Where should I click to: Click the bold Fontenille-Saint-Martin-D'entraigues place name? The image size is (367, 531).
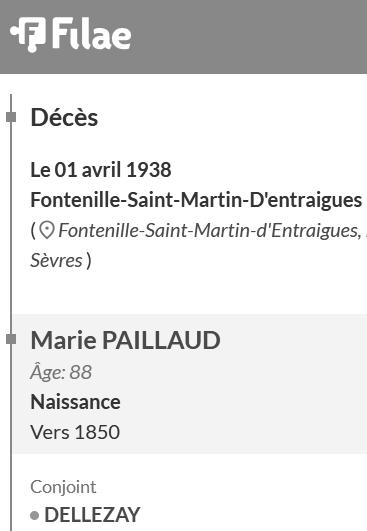(x=196, y=200)
